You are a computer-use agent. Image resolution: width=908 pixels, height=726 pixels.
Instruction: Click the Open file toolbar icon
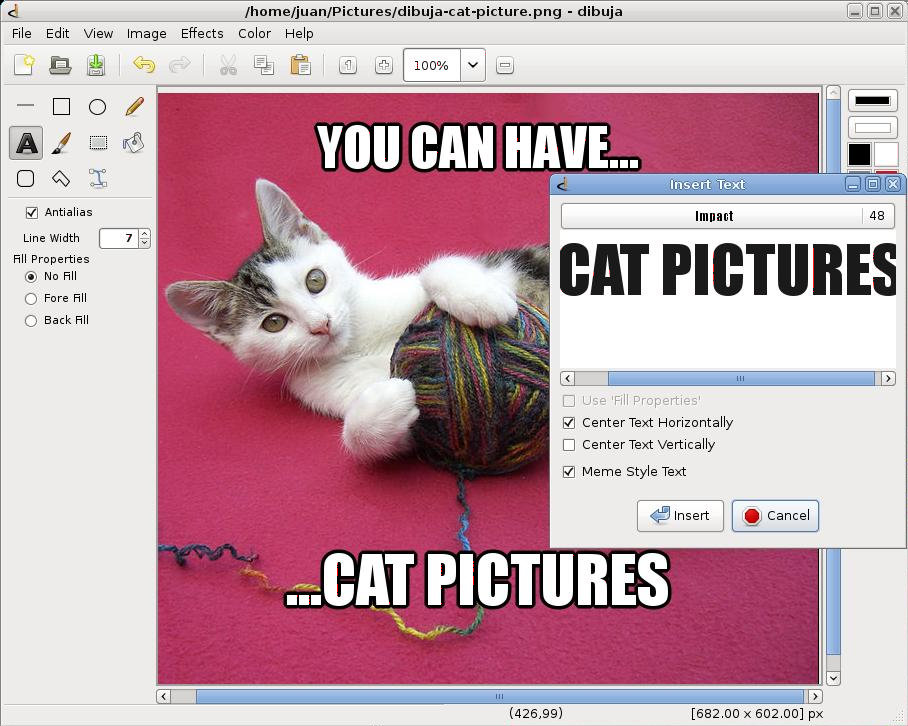point(60,65)
